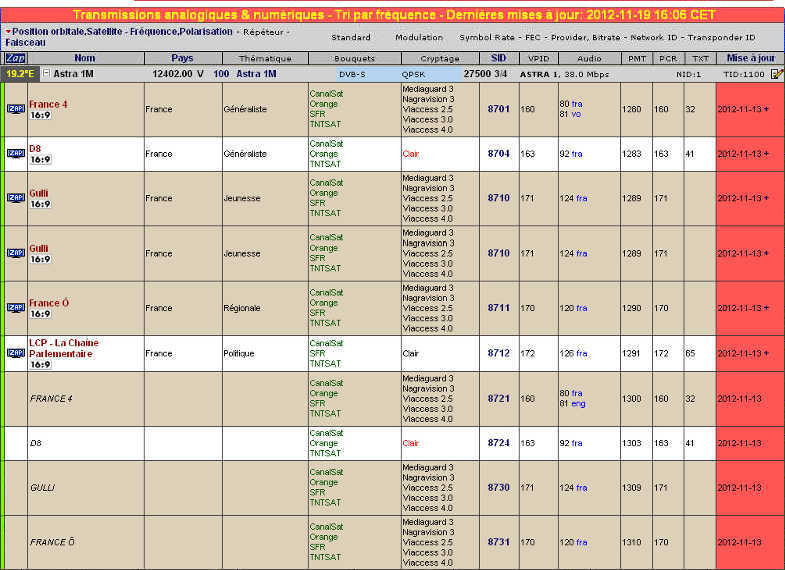
Task: Click SID 8701
Action: [499, 109]
